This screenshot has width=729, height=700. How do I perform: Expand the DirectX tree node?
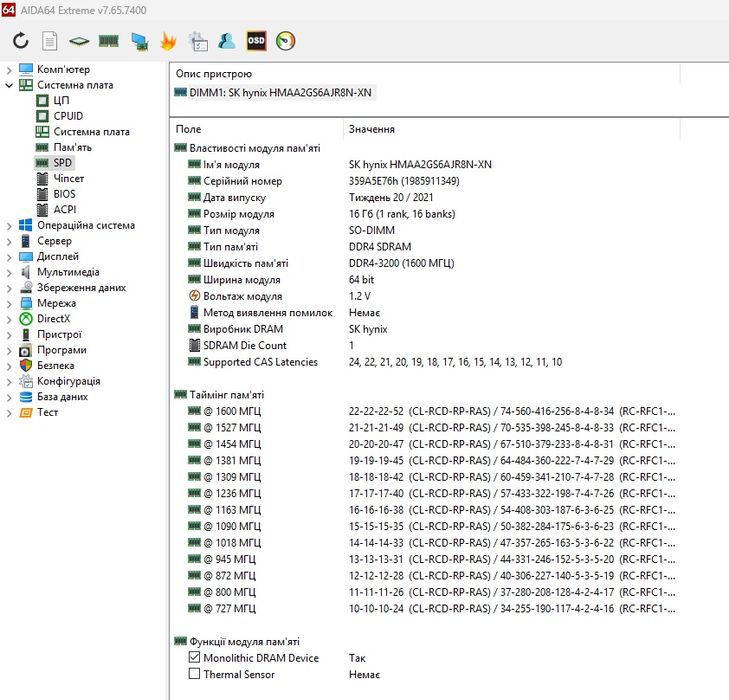click(x=9, y=319)
